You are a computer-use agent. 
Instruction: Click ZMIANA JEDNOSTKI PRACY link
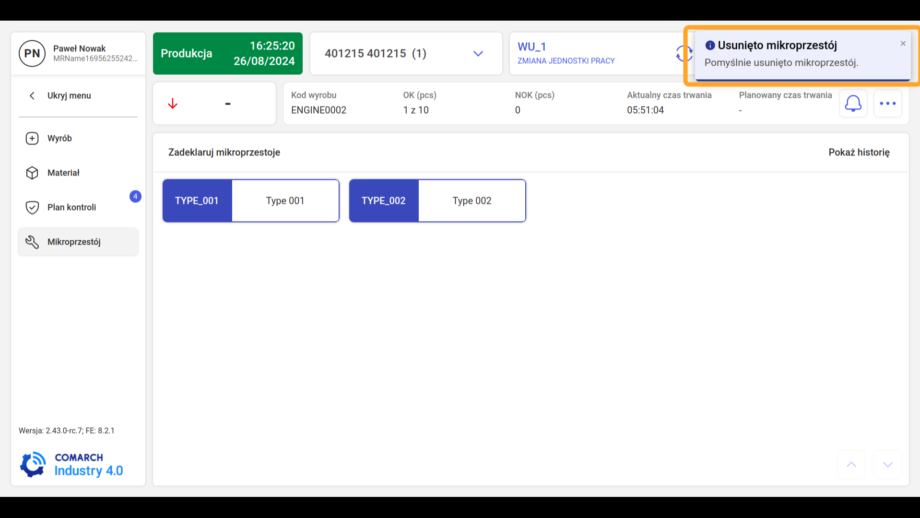click(x=566, y=61)
